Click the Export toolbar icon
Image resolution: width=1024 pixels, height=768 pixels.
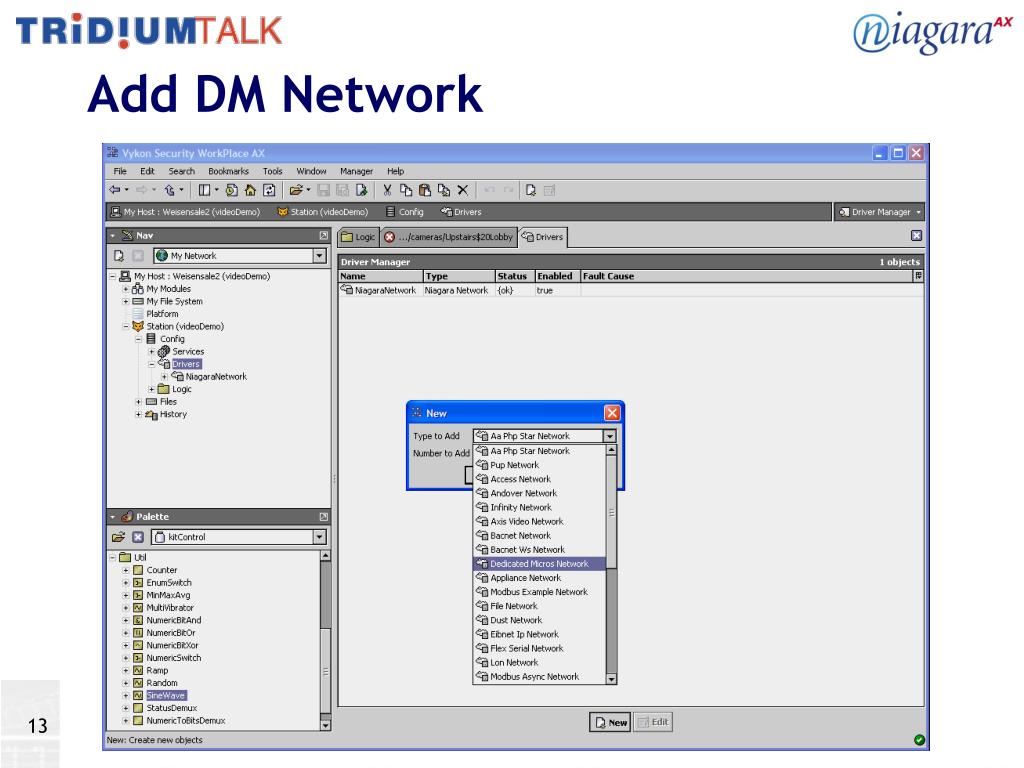click(361, 190)
